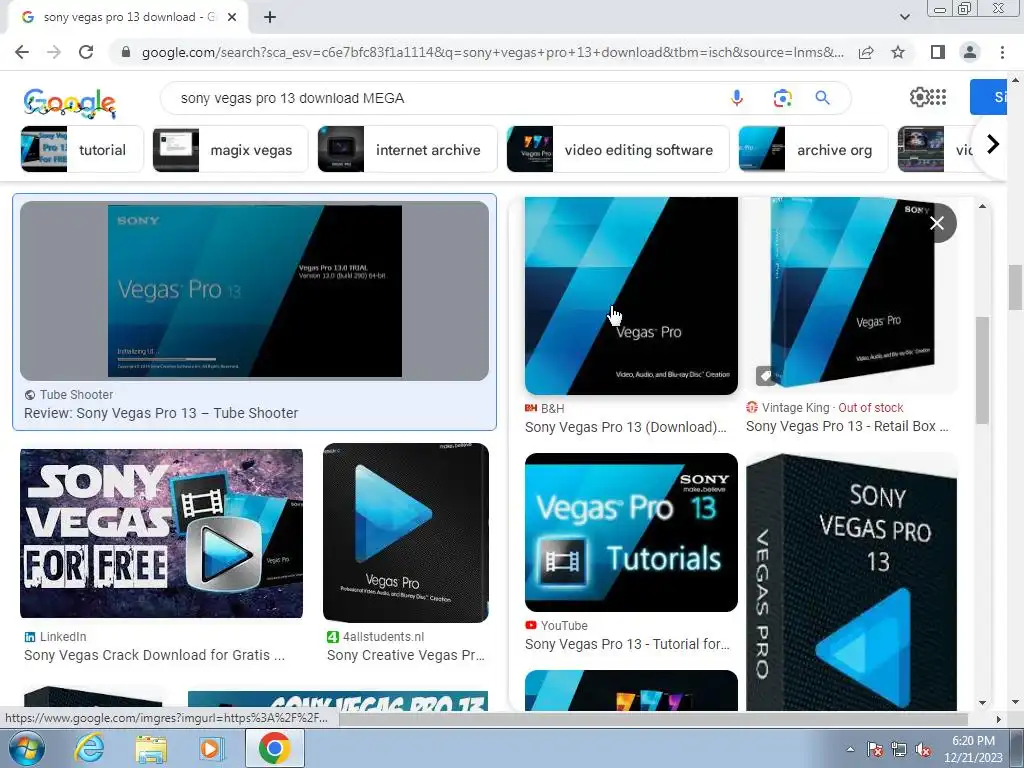Click the share page icon
This screenshot has height=768, width=1024.
(866, 52)
